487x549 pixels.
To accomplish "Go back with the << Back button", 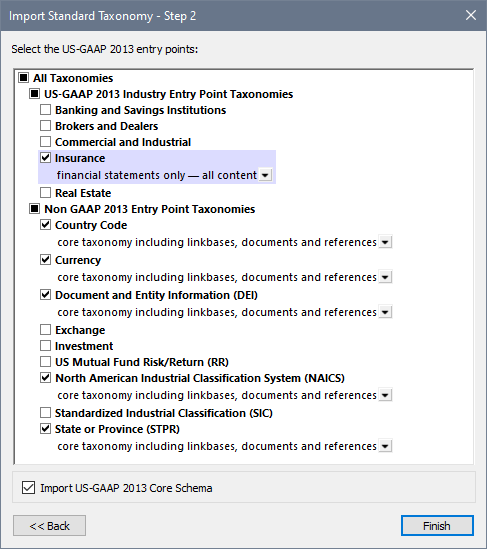I will pyautogui.click(x=49, y=526).
